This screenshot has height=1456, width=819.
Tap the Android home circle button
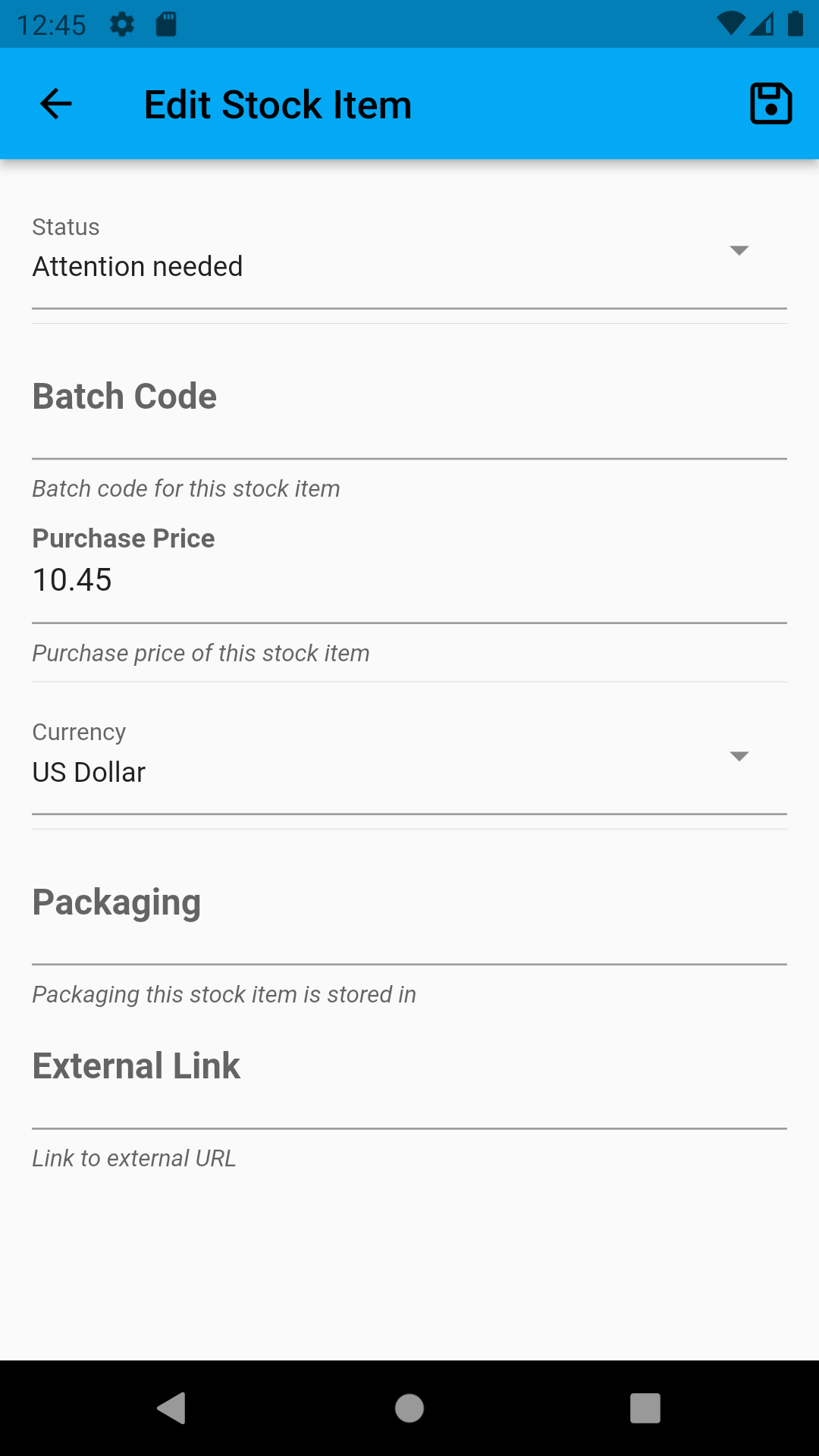(x=409, y=1408)
